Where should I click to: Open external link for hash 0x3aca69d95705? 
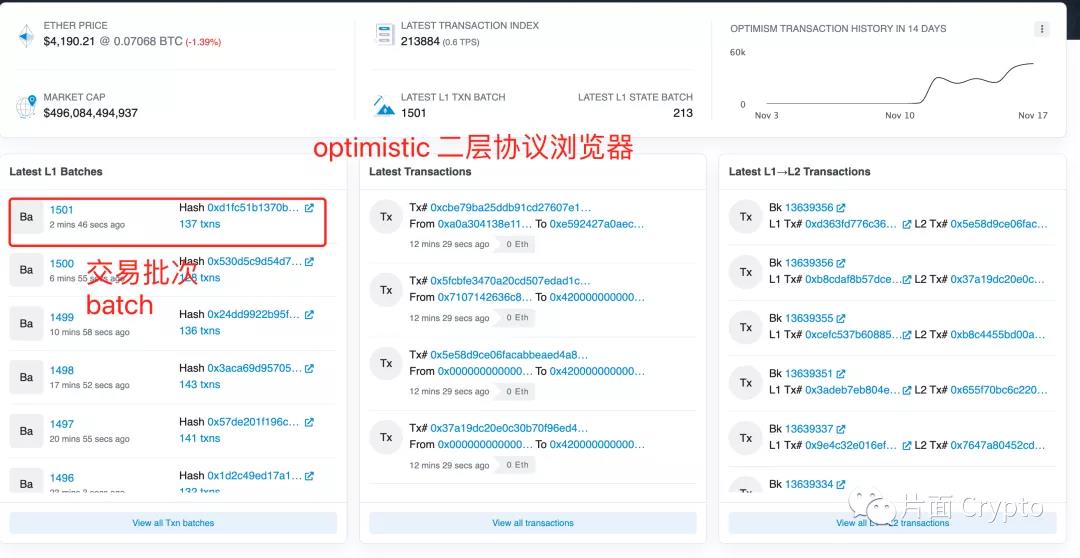coord(309,369)
